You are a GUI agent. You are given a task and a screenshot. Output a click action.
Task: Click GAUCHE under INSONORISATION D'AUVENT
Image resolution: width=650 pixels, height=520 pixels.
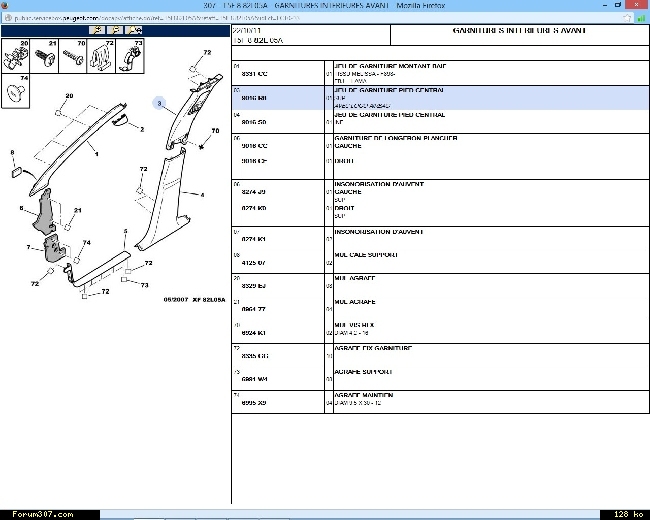click(348, 192)
